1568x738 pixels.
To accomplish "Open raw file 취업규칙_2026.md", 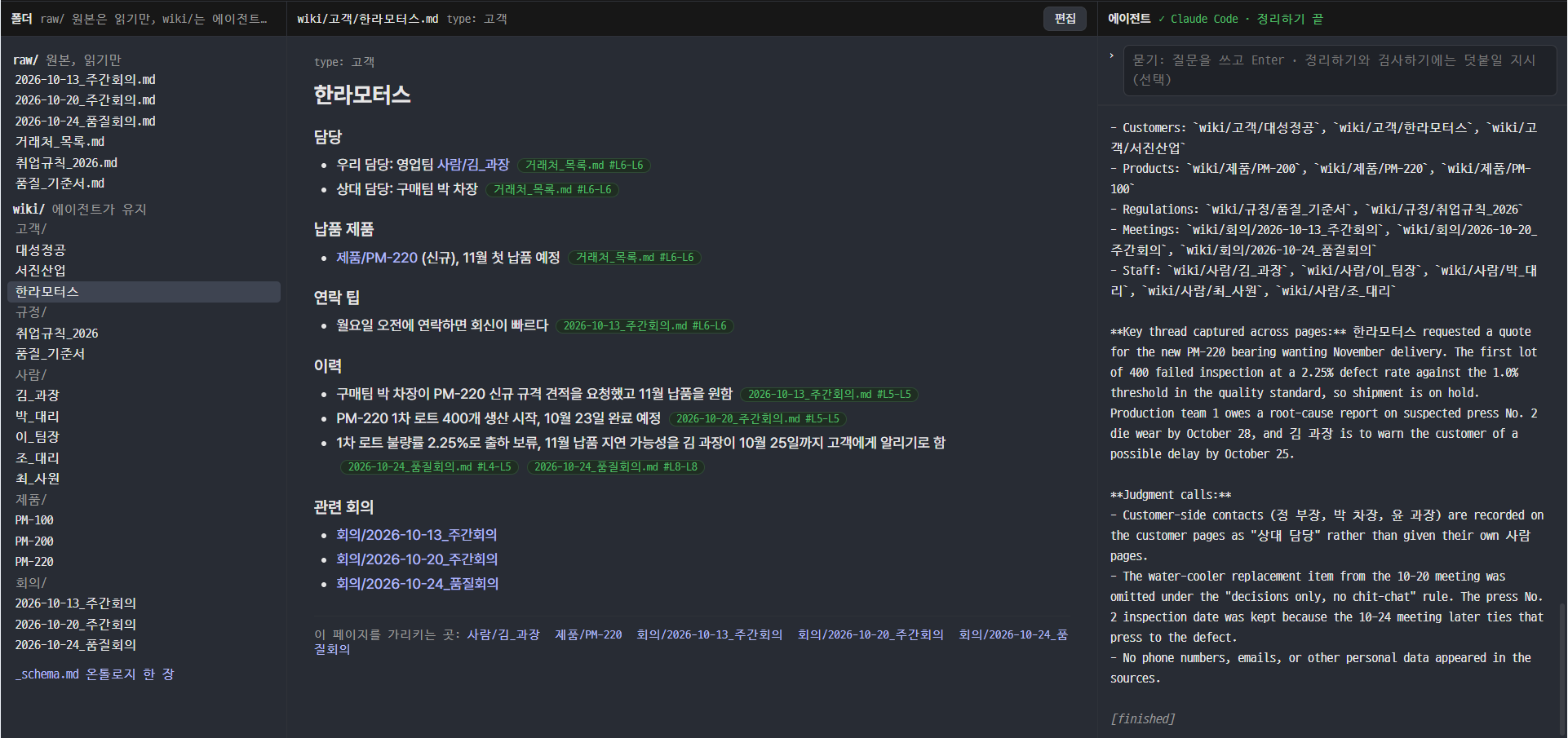I will (66, 163).
